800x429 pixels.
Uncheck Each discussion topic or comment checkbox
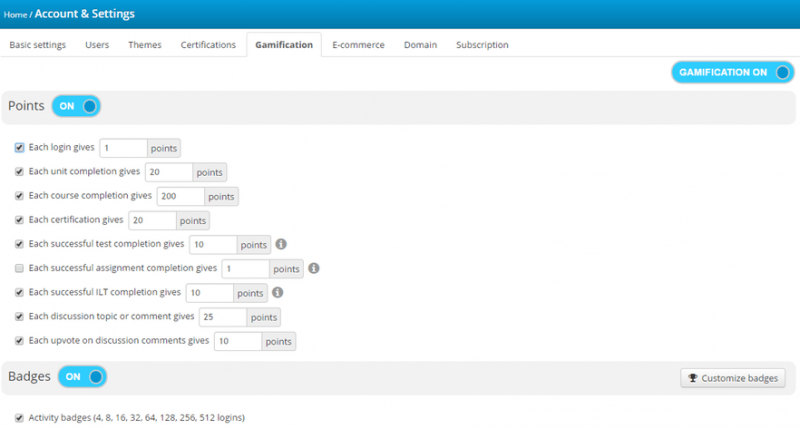[19, 316]
